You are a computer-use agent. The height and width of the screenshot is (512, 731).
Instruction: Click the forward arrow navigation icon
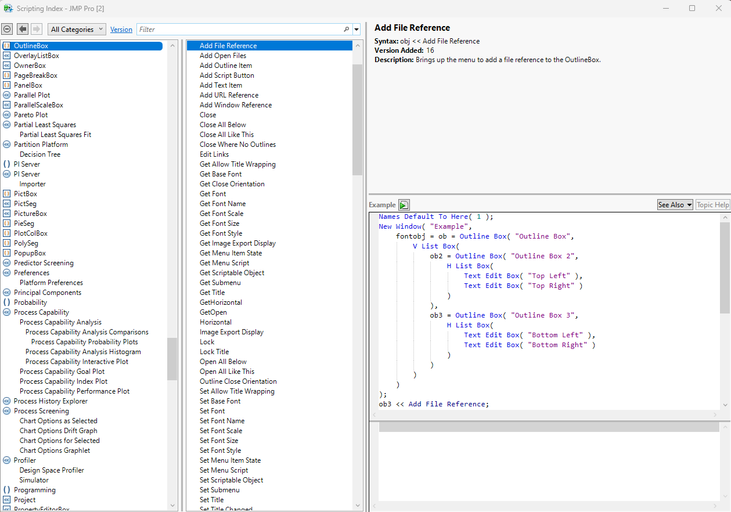pyautogui.click(x=37, y=30)
